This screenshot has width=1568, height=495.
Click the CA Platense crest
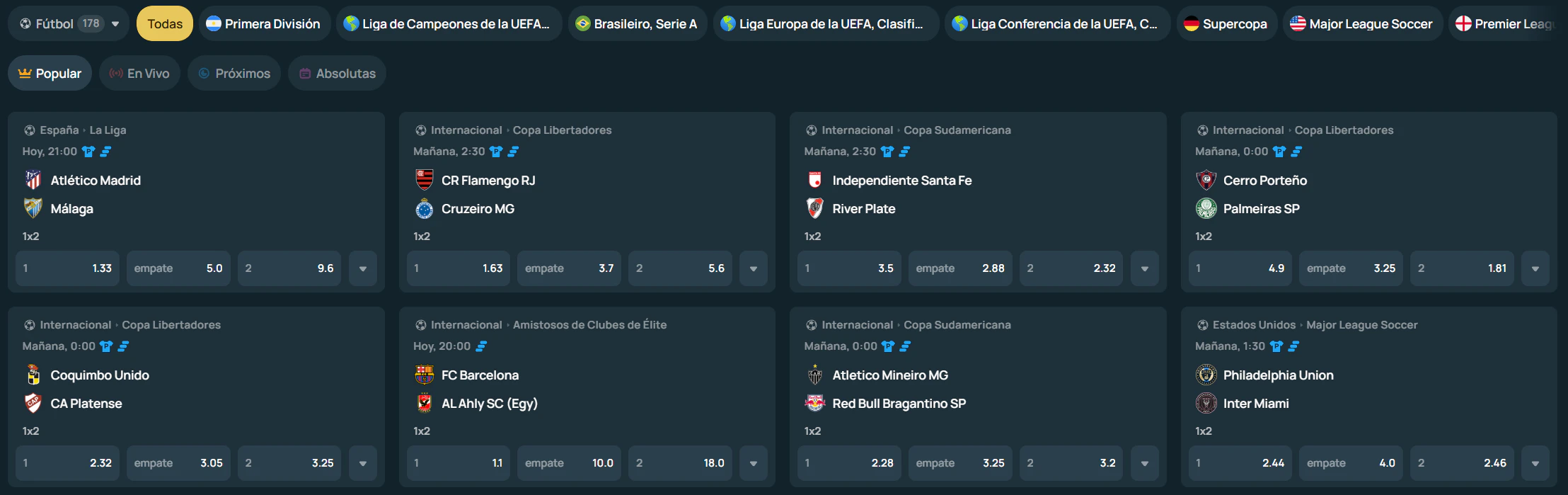click(33, 403)
